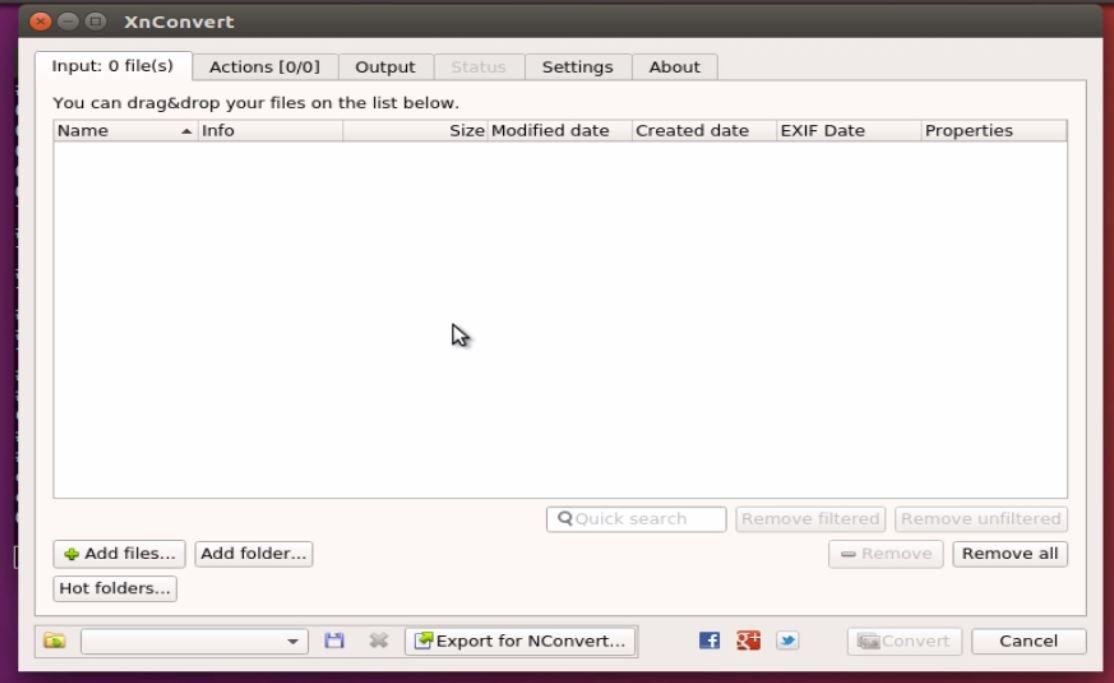Click Add files with green plus icon
The width and height of the screenshot is (1114, 683).
pyautogui.click(x=119, y=554)
